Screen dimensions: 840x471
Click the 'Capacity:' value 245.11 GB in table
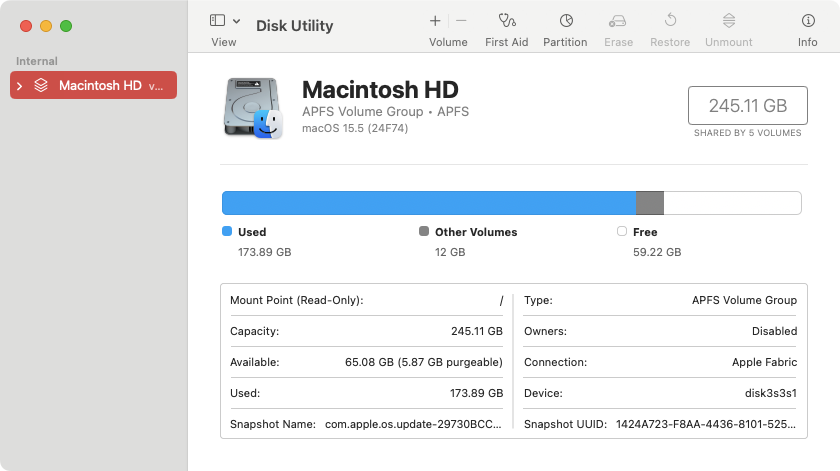(477, 331)
